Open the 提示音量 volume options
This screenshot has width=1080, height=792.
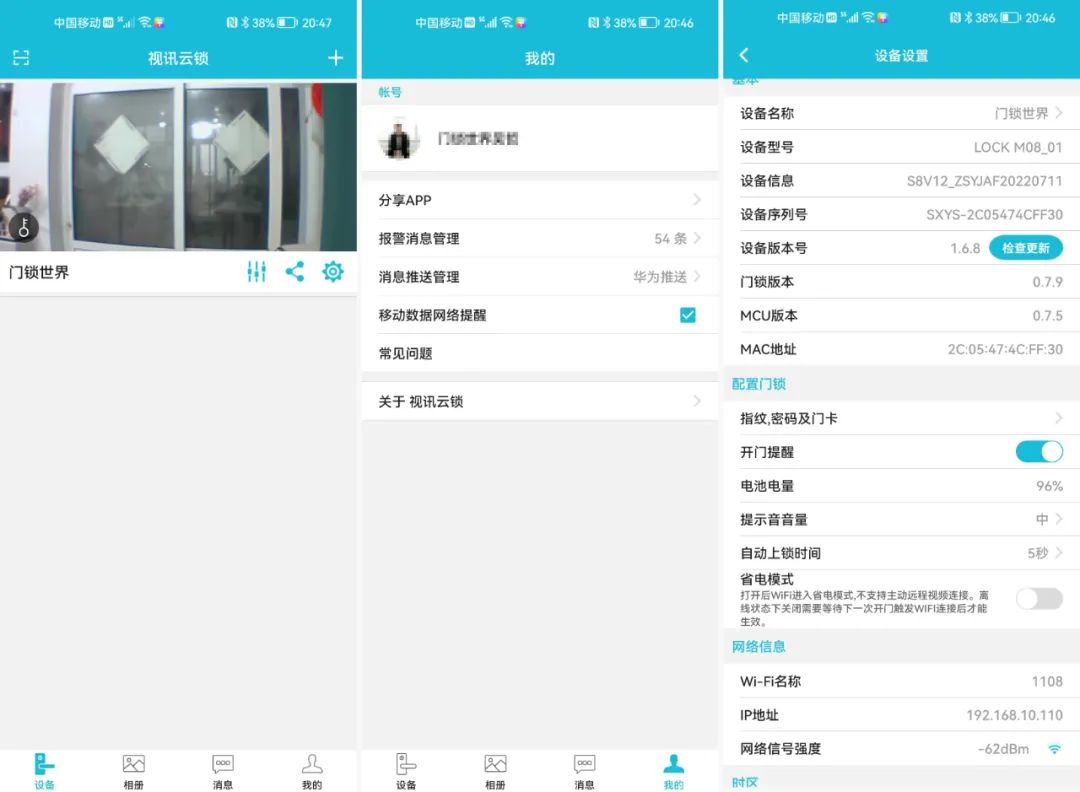900,519
